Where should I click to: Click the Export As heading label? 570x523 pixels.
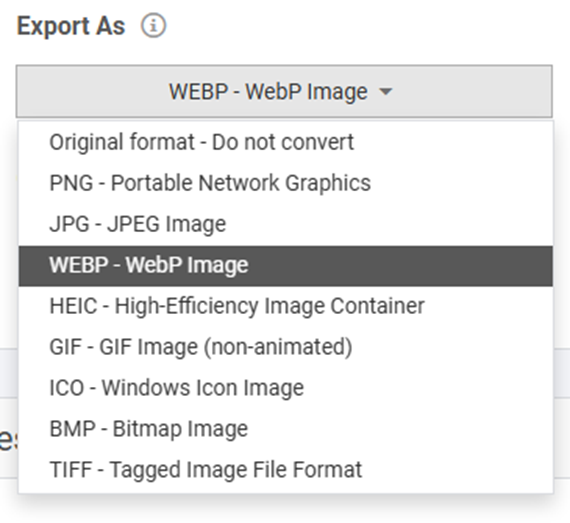(x=71, y=27)
